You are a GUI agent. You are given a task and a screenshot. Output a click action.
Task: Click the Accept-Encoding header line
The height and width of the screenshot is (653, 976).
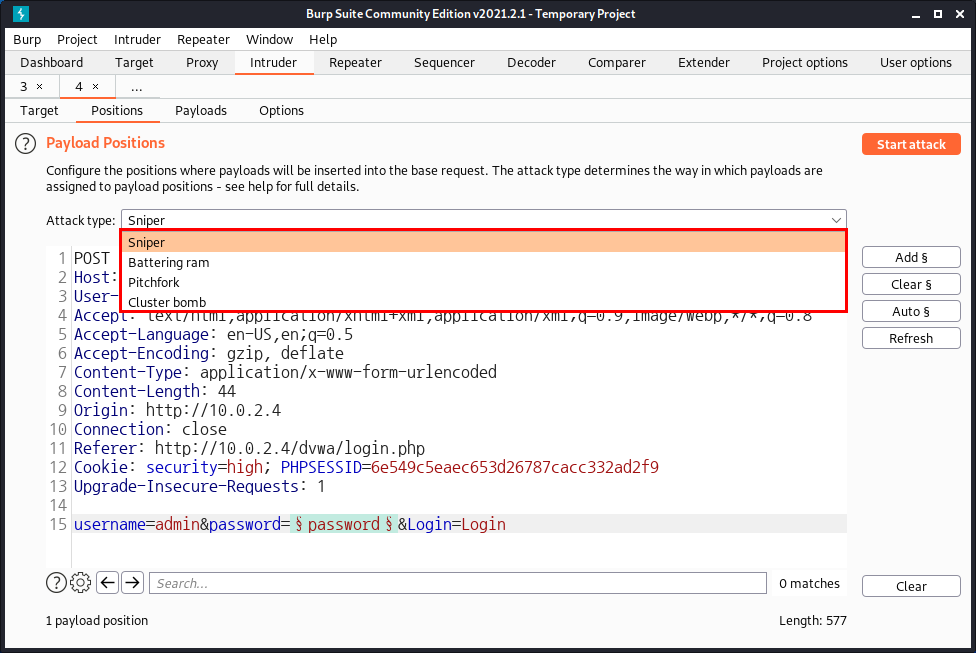click(x=209, y=354)
